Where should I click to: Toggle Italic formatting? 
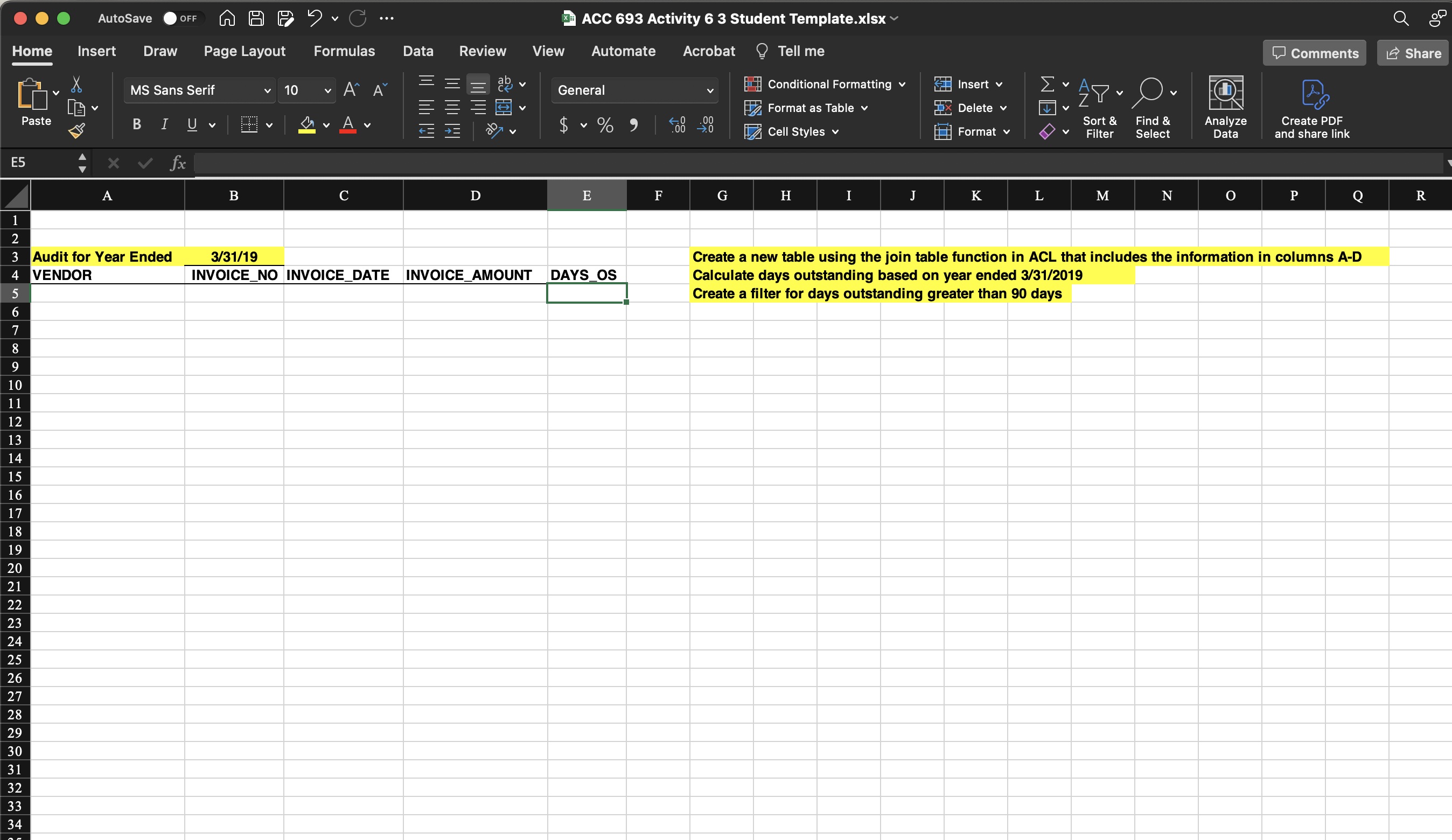pyautogui.click(x=164, y=124)
